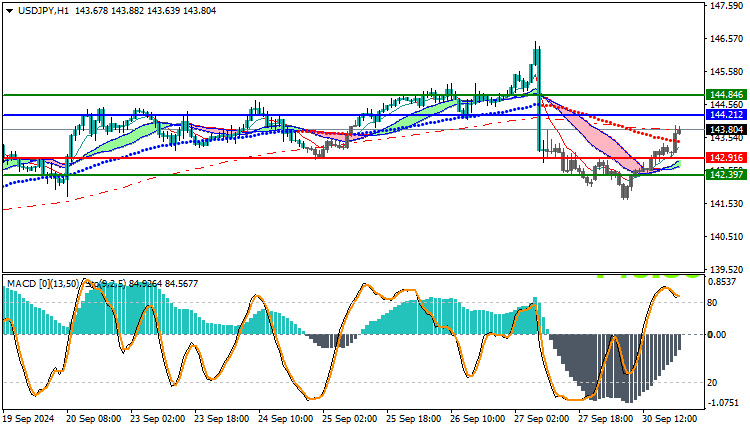Click the 140.510 price scale value
The height and width of the screenshot is (430, 750).
pos(727,237)
